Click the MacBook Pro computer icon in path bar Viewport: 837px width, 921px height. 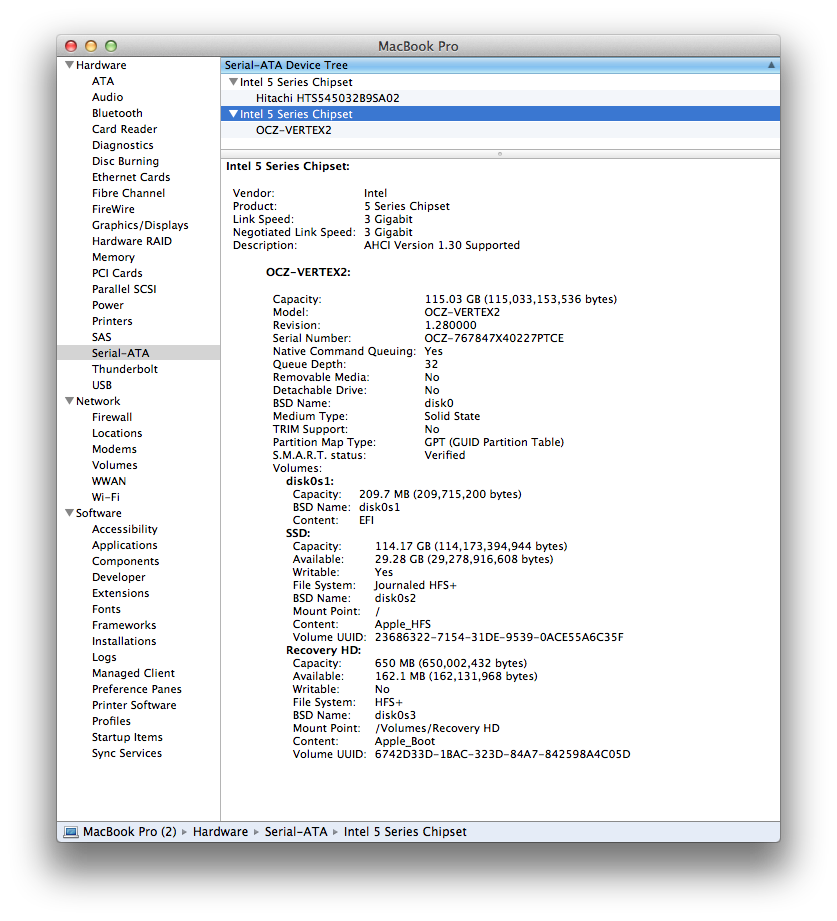(x=71, y=832)
